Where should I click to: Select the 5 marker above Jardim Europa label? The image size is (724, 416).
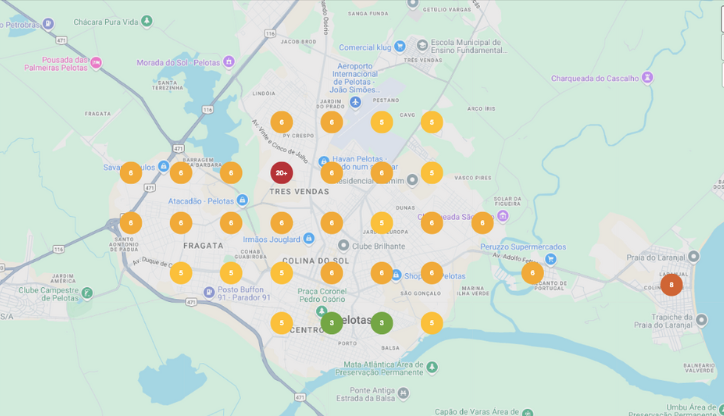[381, 223]
